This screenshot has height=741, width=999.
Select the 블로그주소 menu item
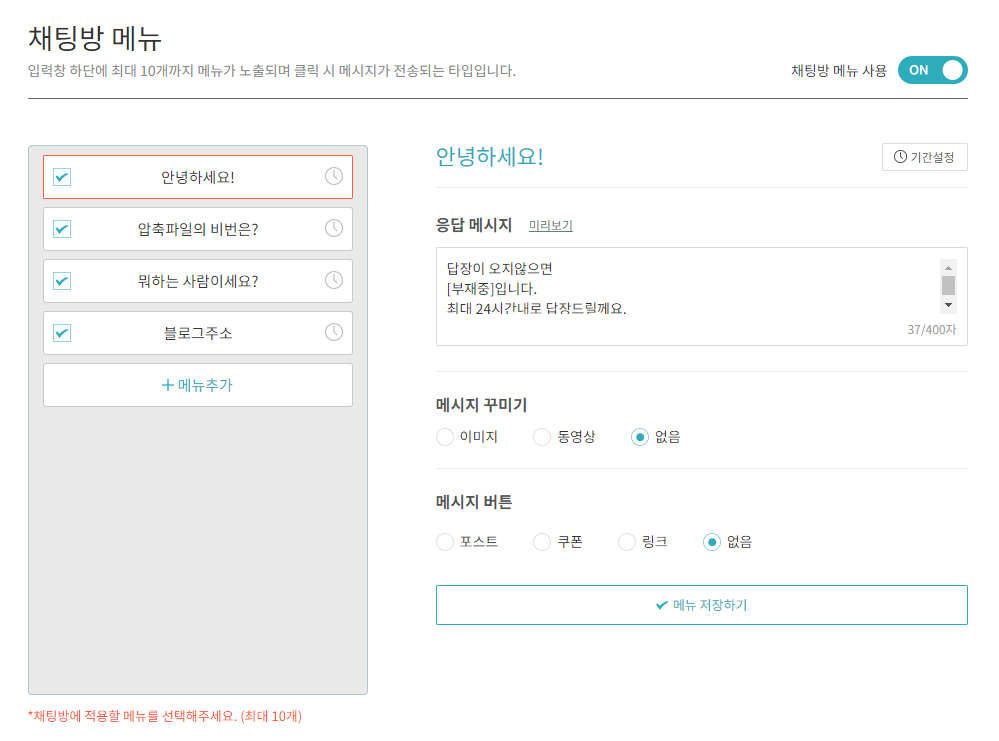tap(198, 333)
